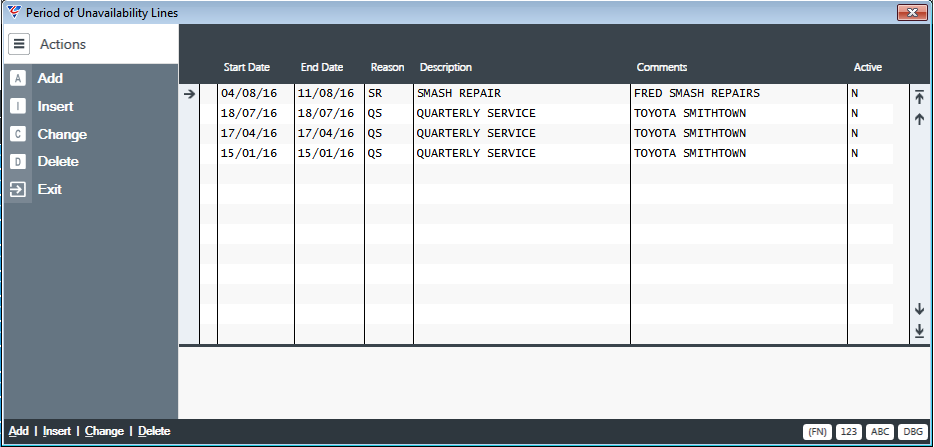
Task: Select QS reason in the 15/01/16 row
Action: (x=375, y=153)
